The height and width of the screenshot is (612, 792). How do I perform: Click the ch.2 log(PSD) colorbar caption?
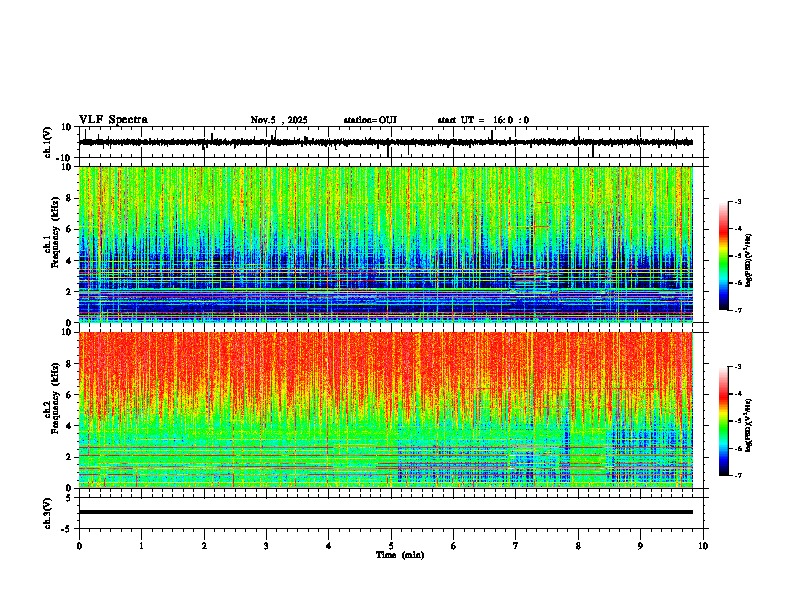pos(749,425)
